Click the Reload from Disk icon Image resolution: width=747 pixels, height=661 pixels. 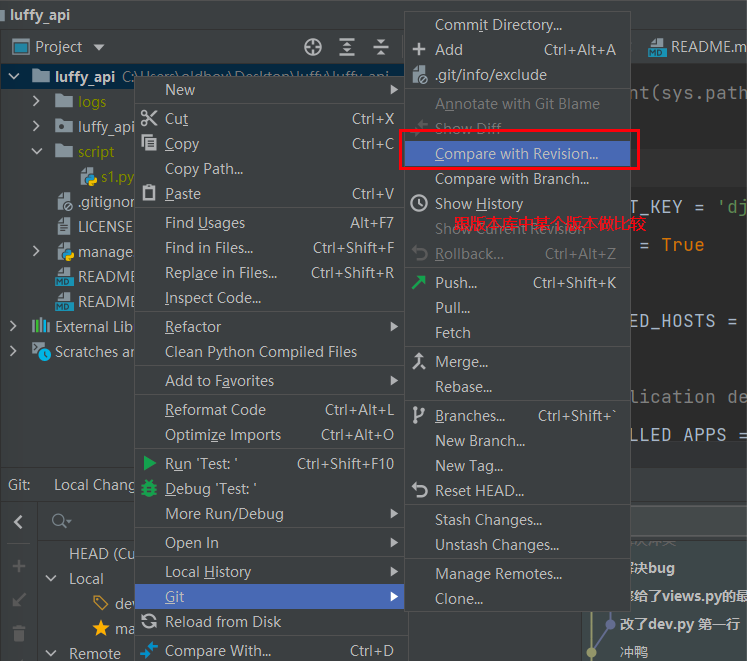(149, 621)
